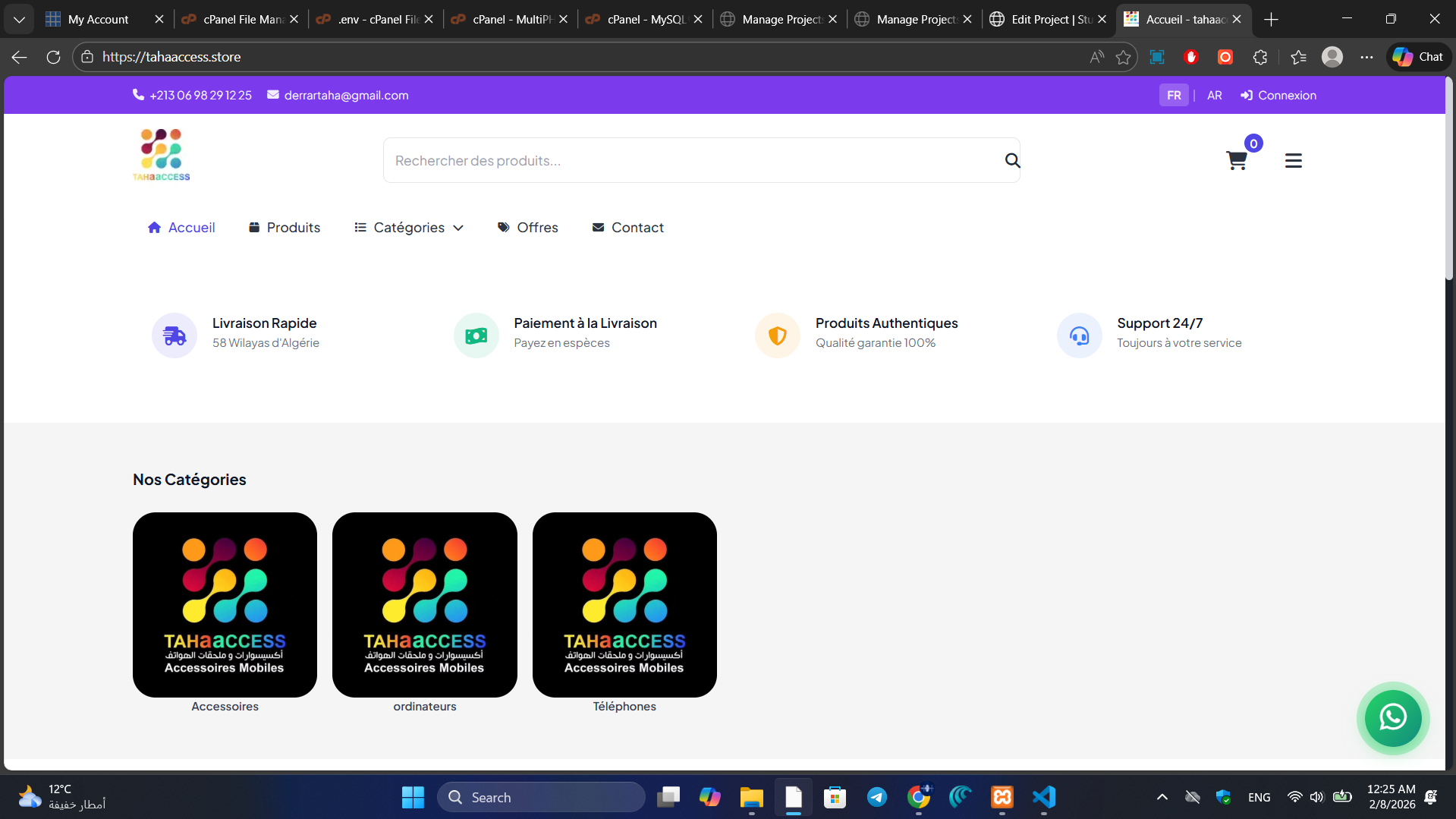Open the XAMPP control panel from the taskbar
Viewport: 1456px width, 819px height.
coord(1002,797)
